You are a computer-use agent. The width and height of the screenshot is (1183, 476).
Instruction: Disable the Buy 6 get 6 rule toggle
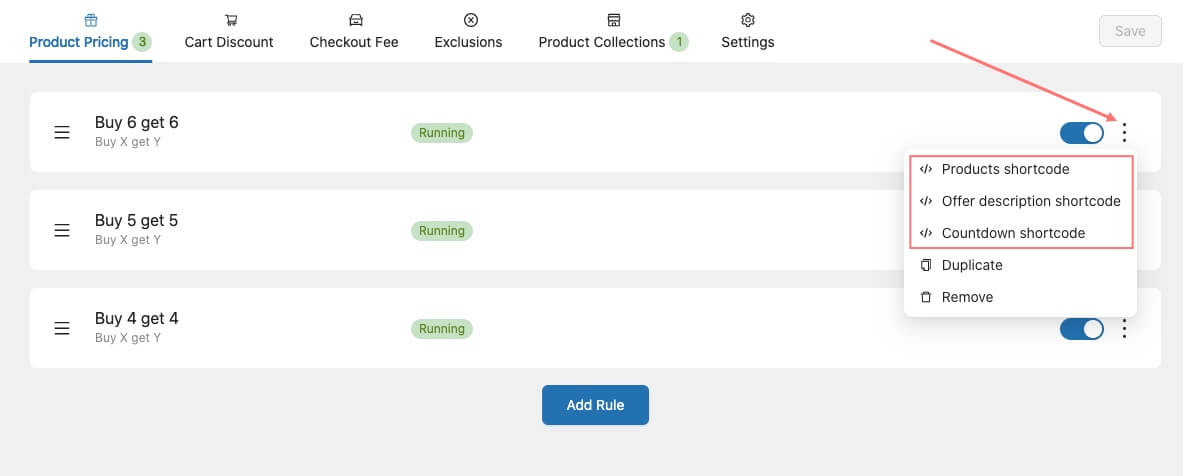[x=1081, y=132]
